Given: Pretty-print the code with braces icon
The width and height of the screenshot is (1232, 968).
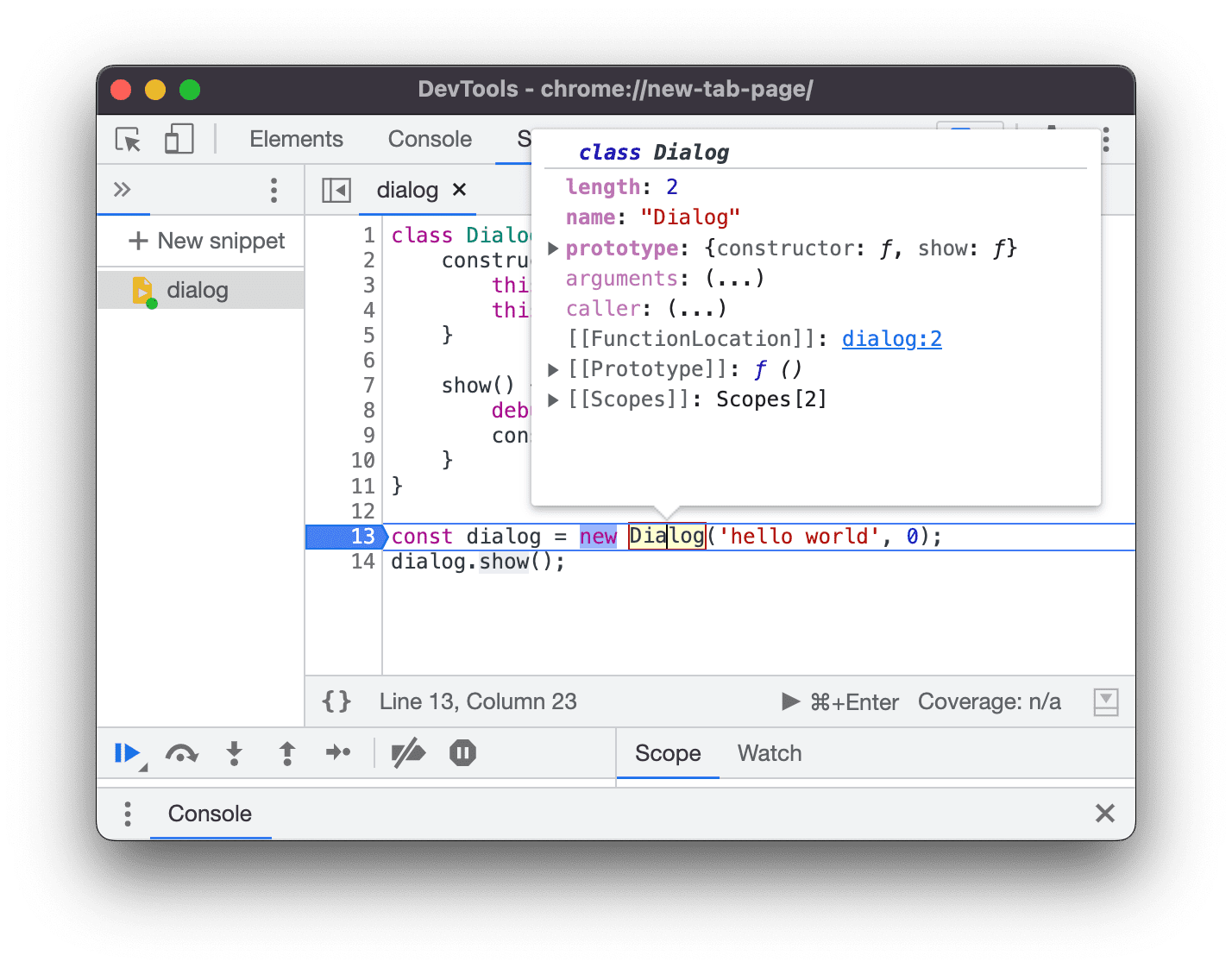Looking at the screenshot, I should tap(336, 701).
